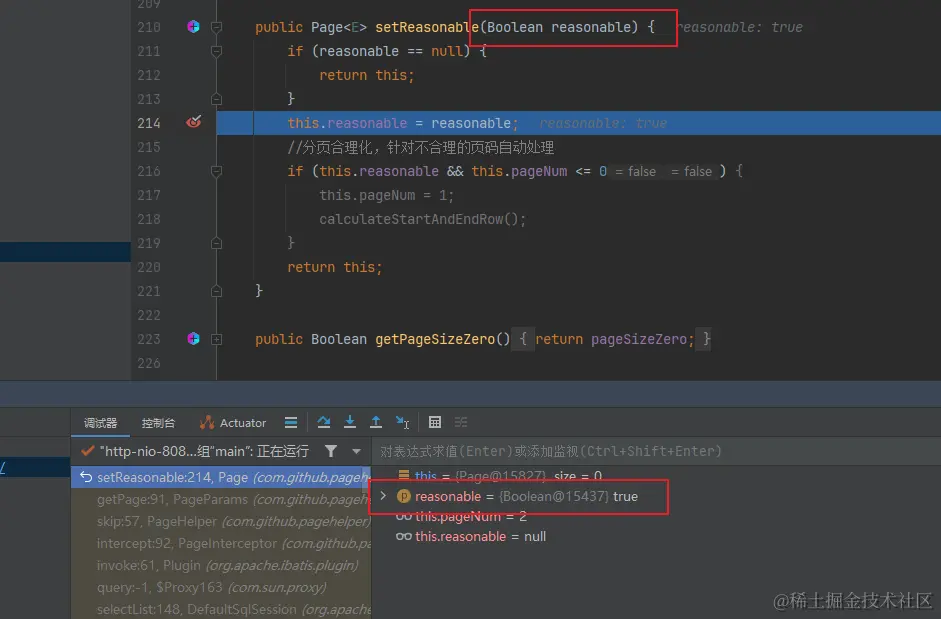Select the http-nio-808 main thread entry

pyautogui.click(x=204, y=451)
